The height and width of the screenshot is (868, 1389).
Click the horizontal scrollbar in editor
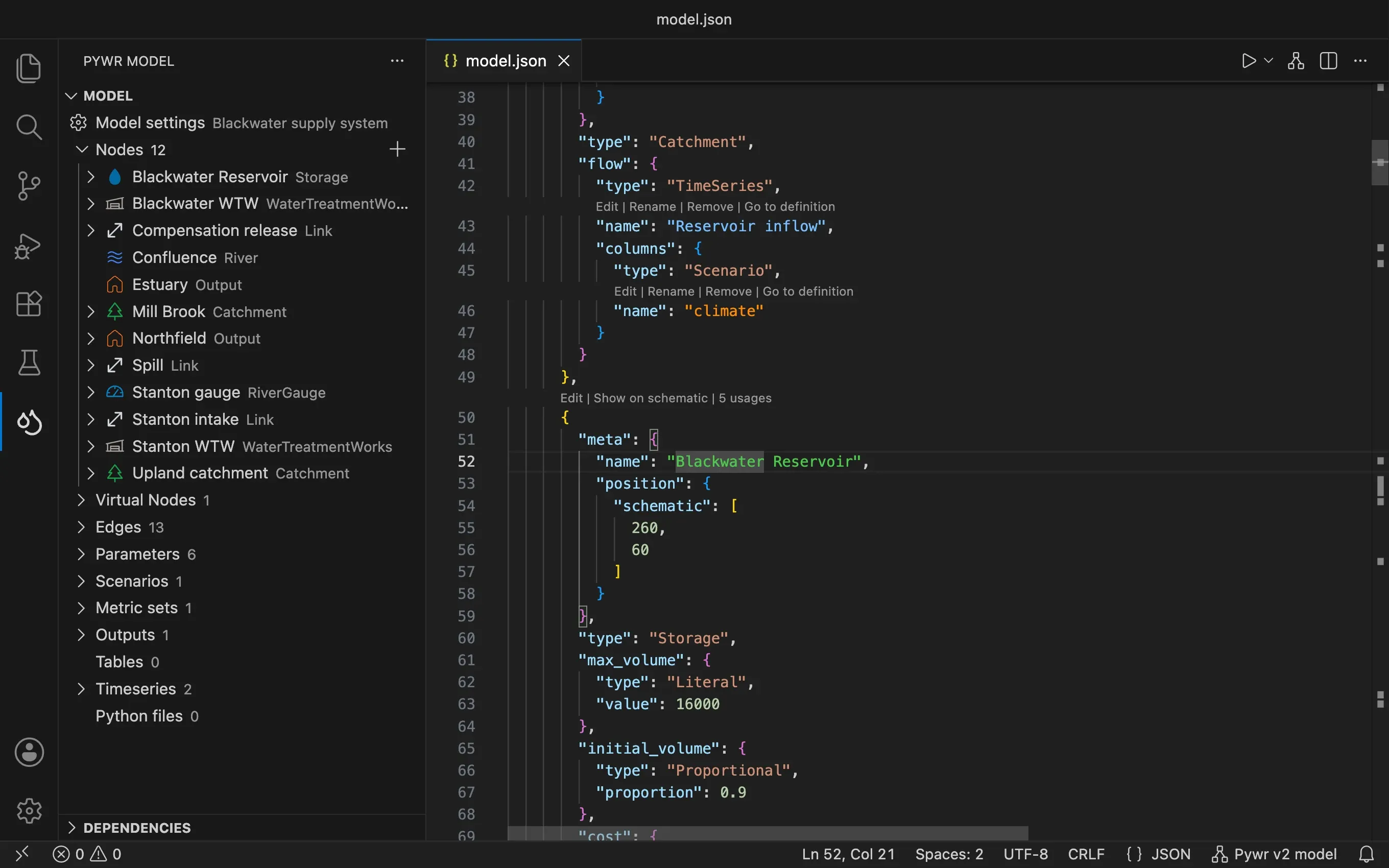(x=768, y=833)
